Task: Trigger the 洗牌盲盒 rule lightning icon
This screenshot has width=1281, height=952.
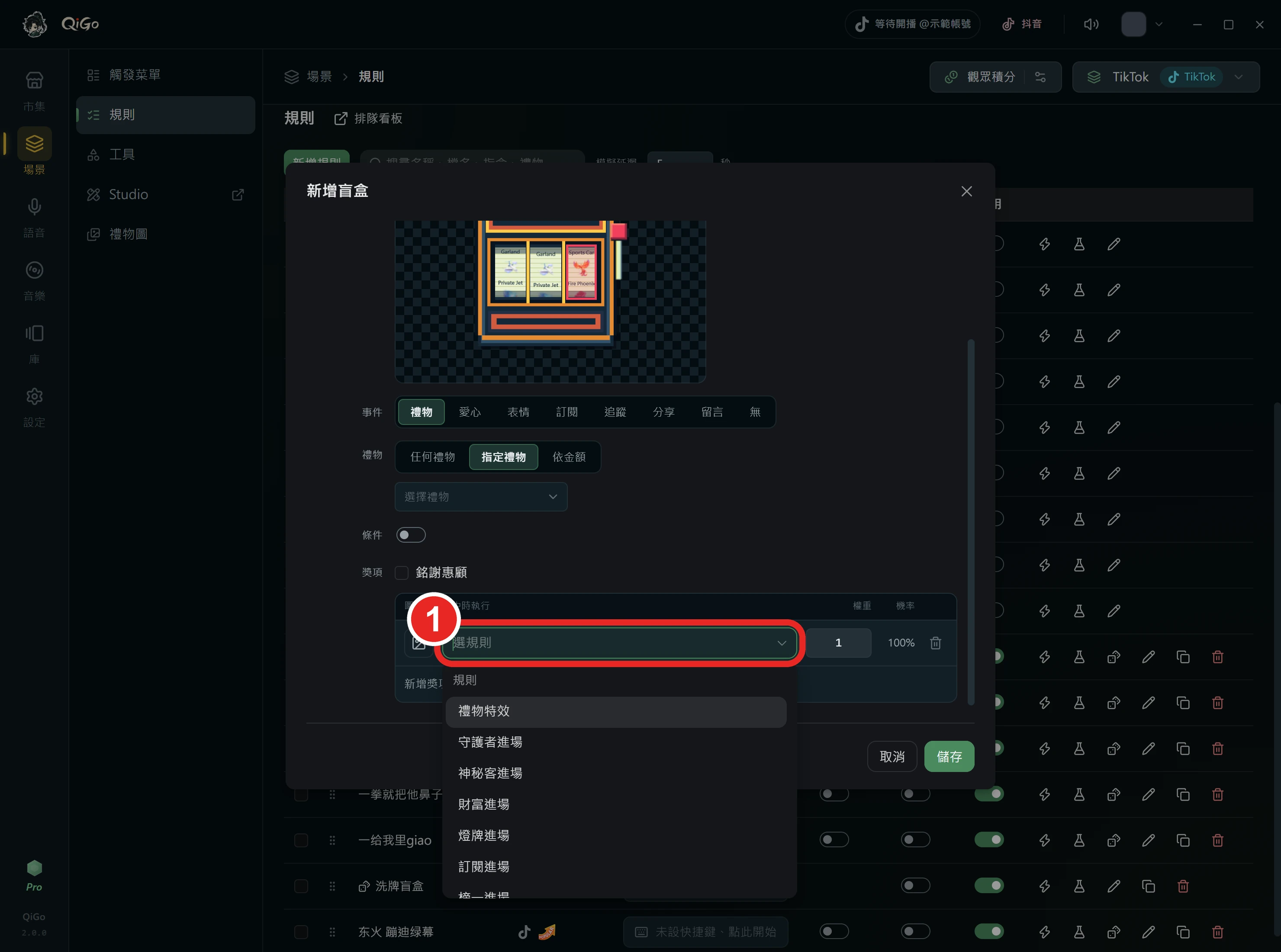Action: click(x=1044, y=886)
